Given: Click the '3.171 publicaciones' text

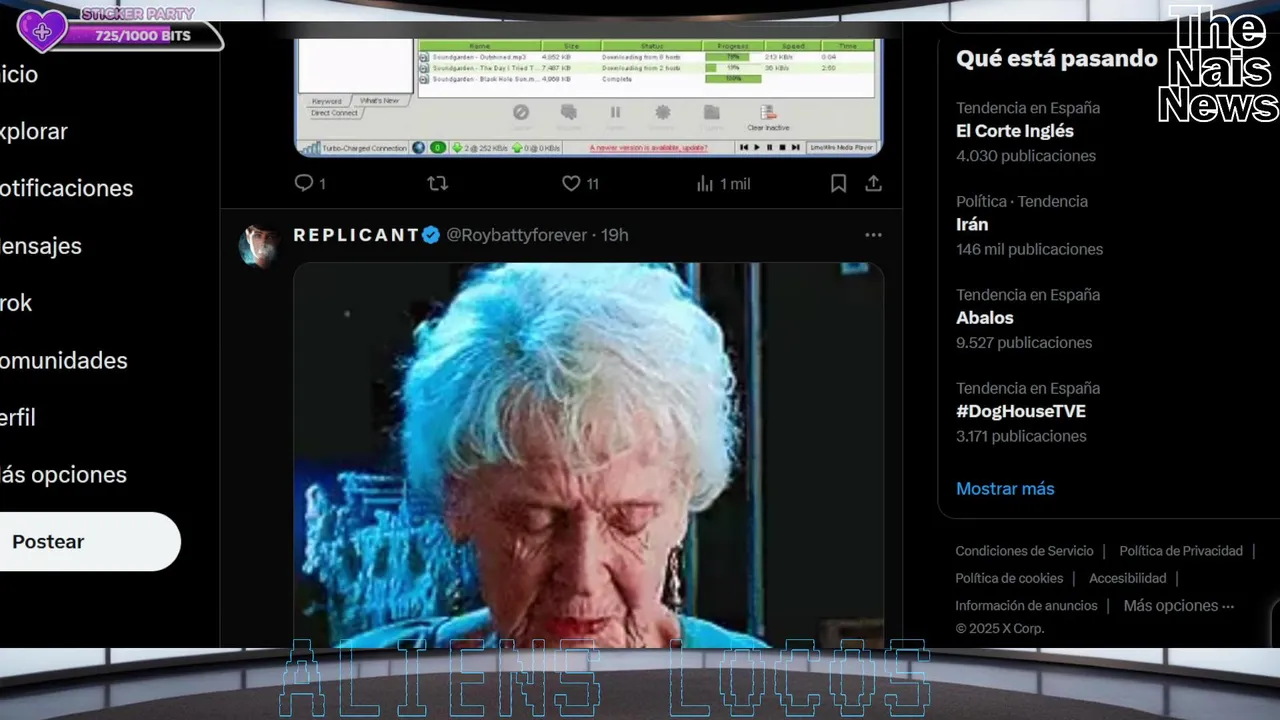Looking at the screenshot, I should tap(1021, 436).
